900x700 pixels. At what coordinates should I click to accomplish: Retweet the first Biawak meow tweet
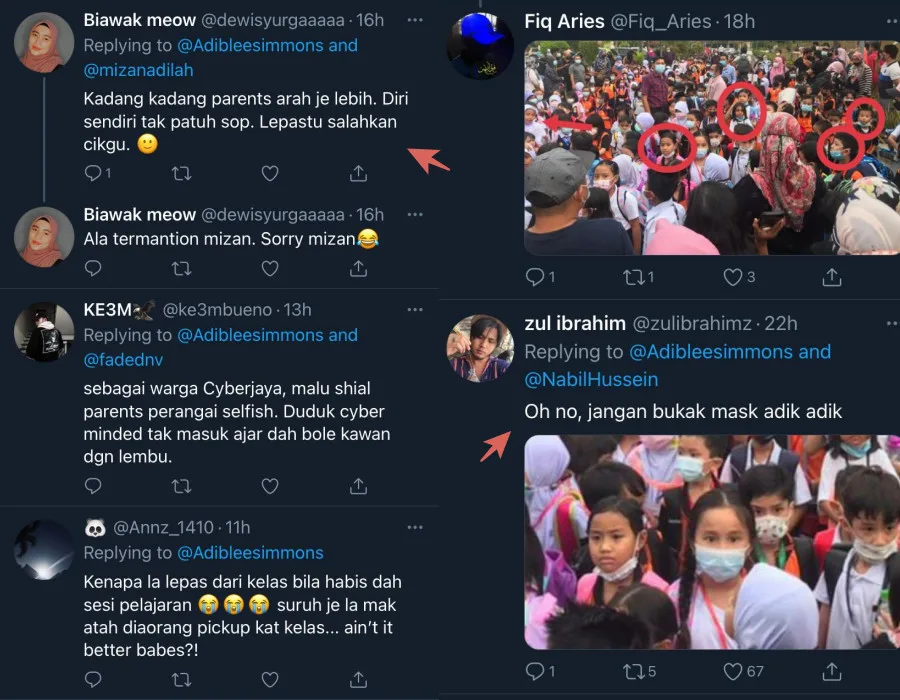tap(181, 173)
